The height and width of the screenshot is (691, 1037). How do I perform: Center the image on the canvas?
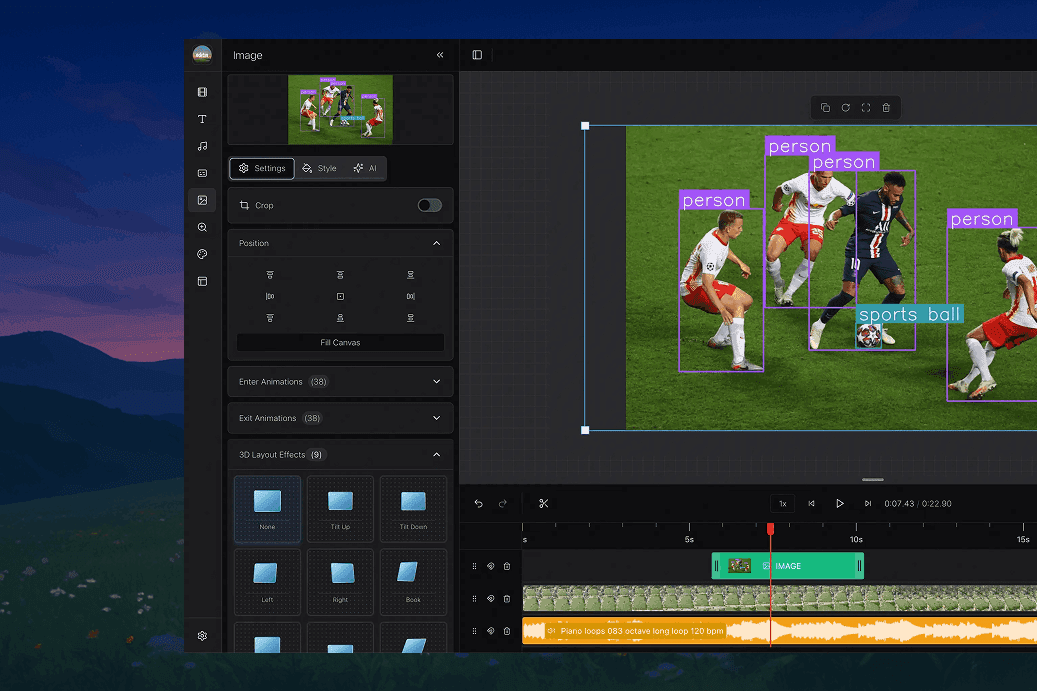[340, 296]
